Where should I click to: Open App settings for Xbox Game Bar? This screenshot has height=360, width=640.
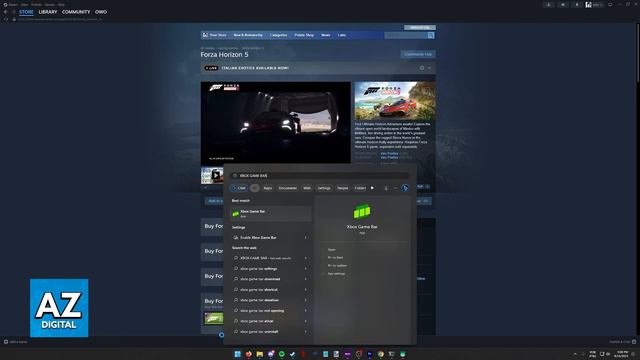(x=336, y=273)
